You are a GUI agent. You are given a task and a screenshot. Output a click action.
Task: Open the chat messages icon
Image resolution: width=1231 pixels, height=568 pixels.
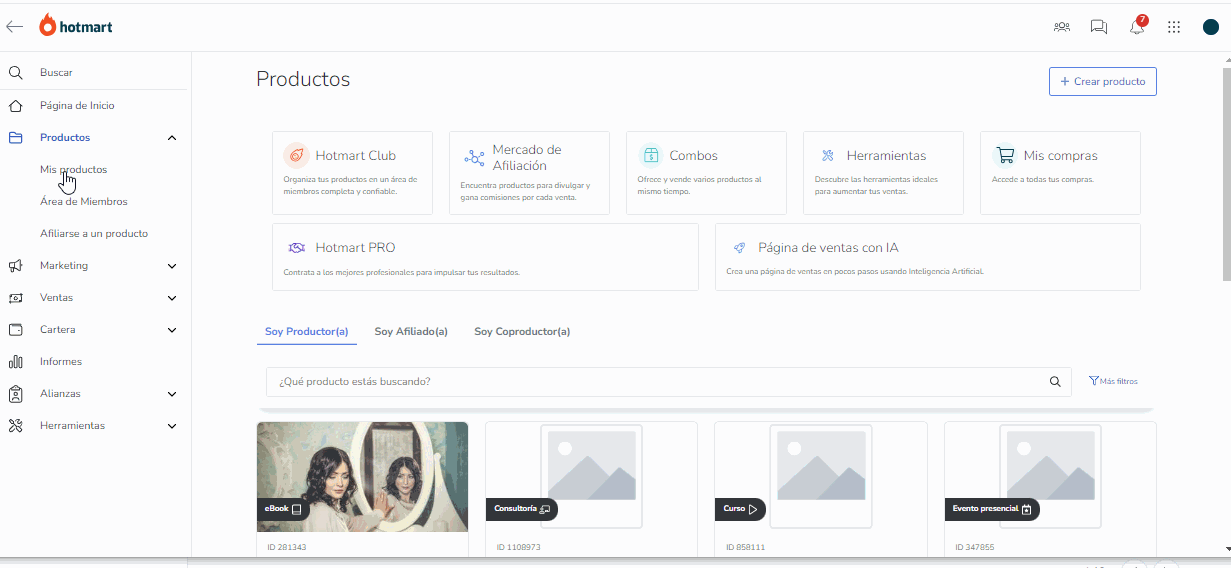point(1099,27)
